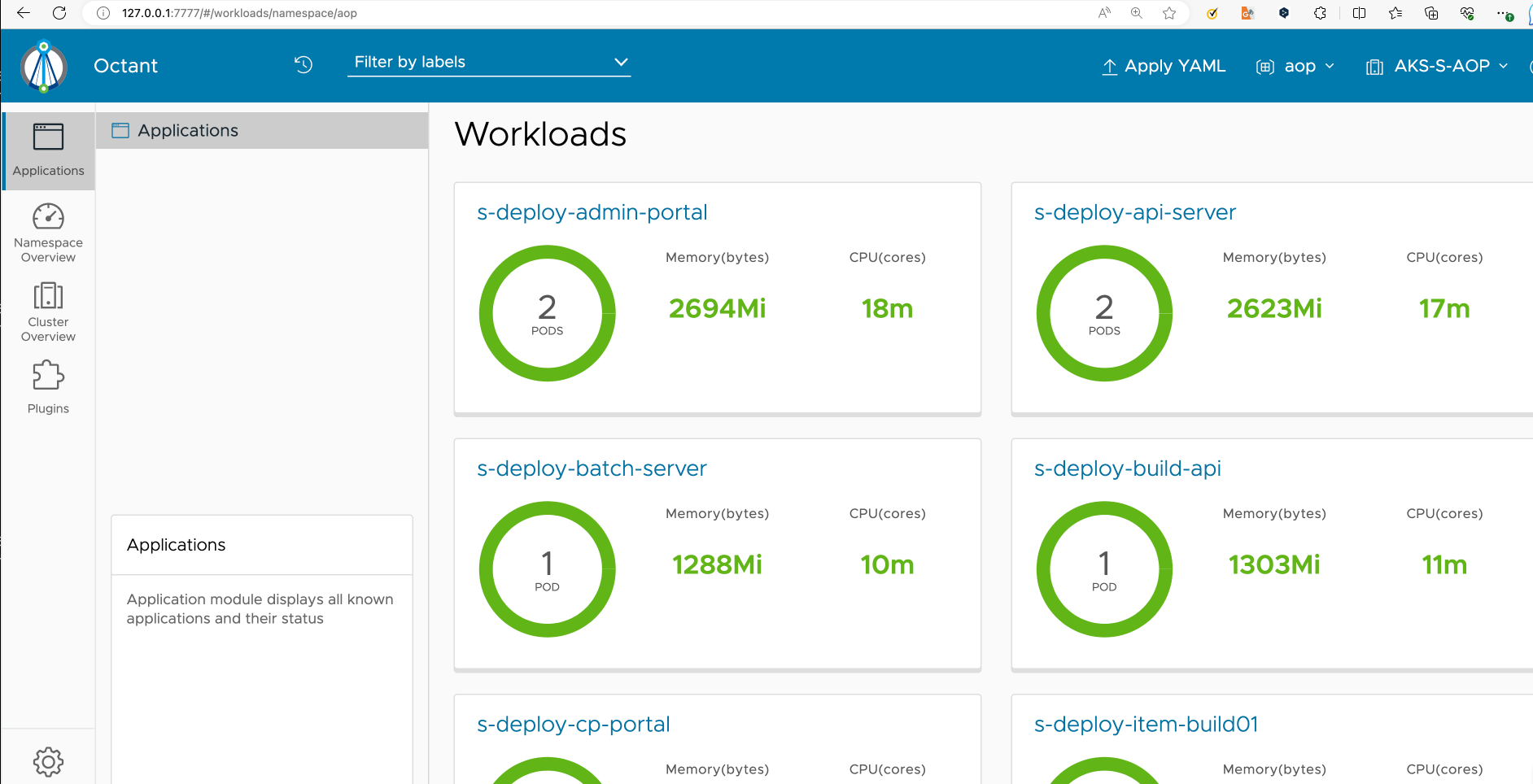Open the s-deploy-admin-portal workload

[x=592, y=212]
